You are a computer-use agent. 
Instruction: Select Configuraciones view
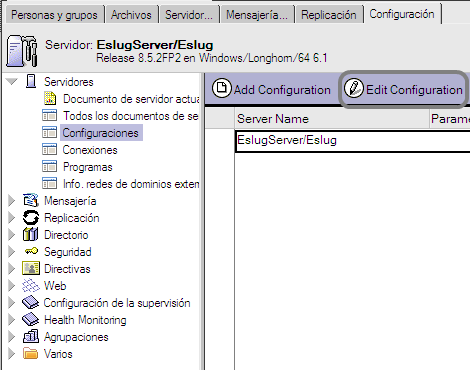pos(101,133)
